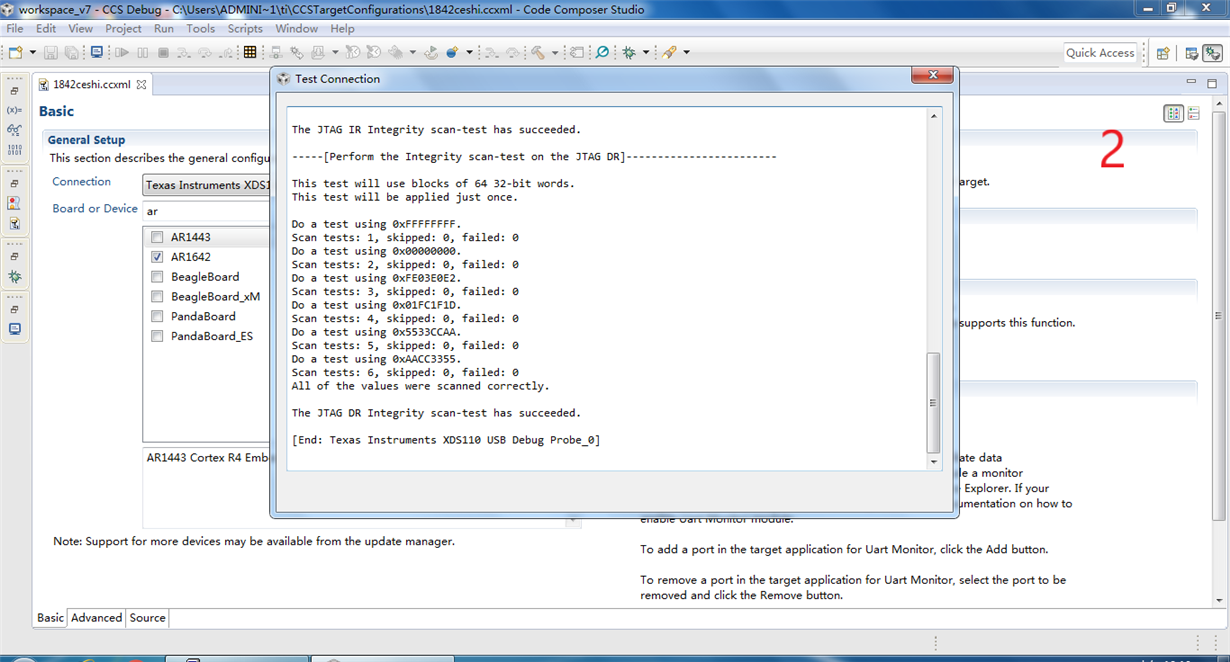Click the Open Perspective icon

coord(1163,53)
